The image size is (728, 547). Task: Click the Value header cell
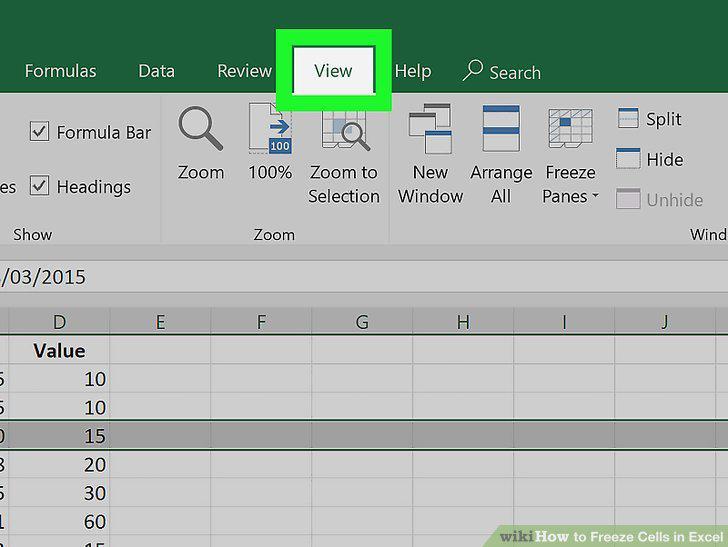click(x=59, y=351)
